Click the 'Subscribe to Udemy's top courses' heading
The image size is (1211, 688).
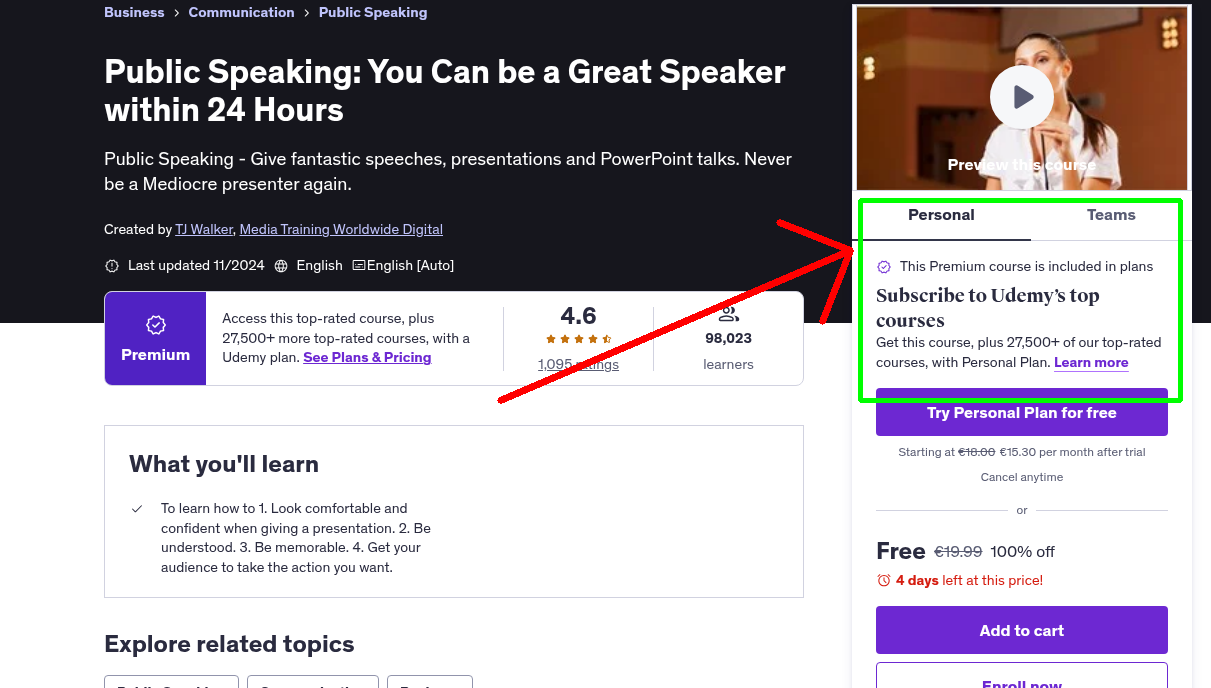(x=988, y=308)
